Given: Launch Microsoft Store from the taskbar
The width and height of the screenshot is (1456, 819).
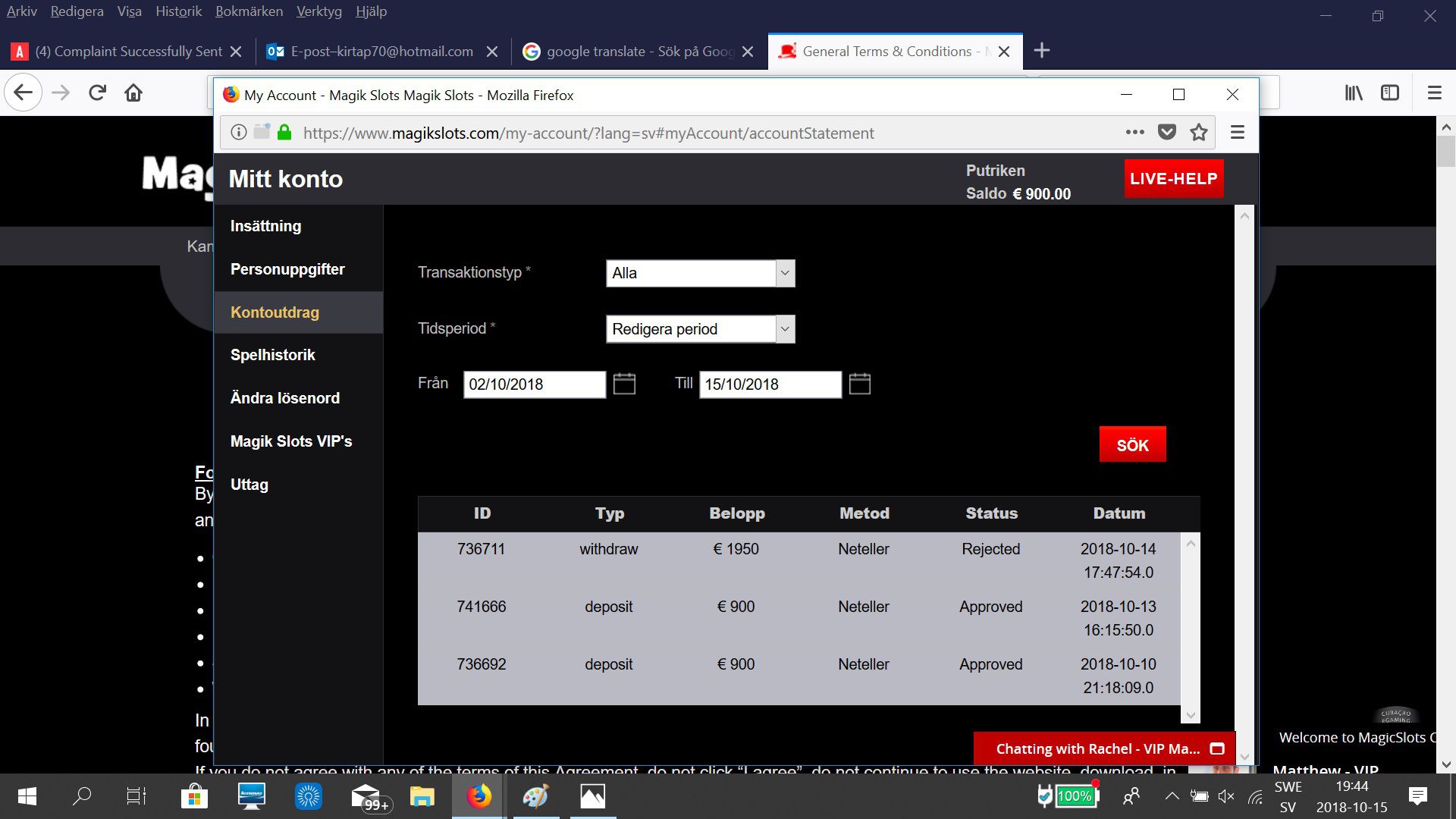Looking at the screenshot, I should click(194, 796).
